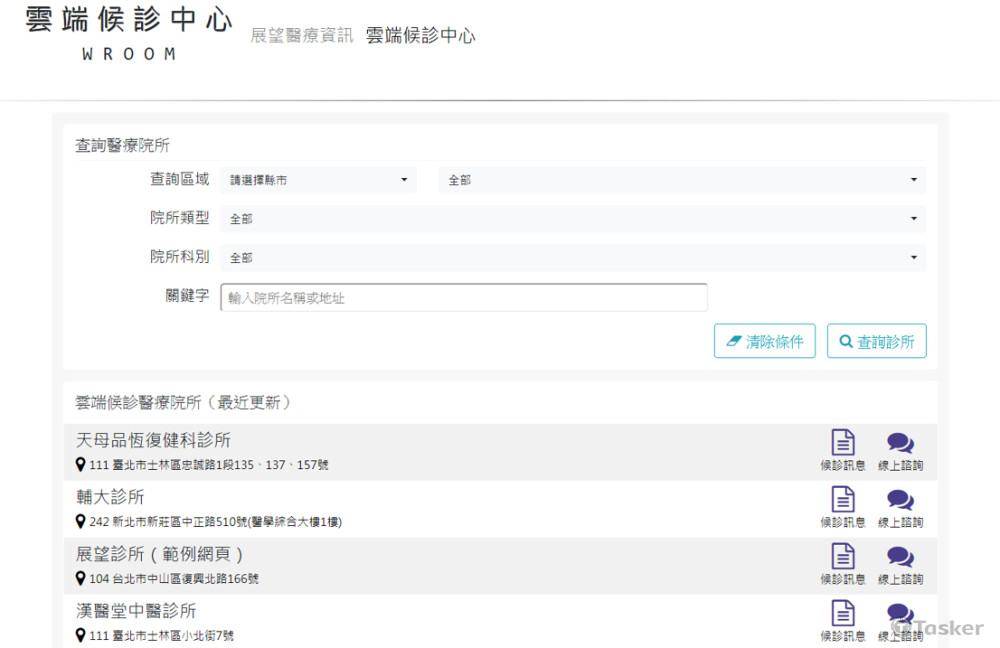
Task: Click the 查詢診所 search button
Action: pos(877,341)
